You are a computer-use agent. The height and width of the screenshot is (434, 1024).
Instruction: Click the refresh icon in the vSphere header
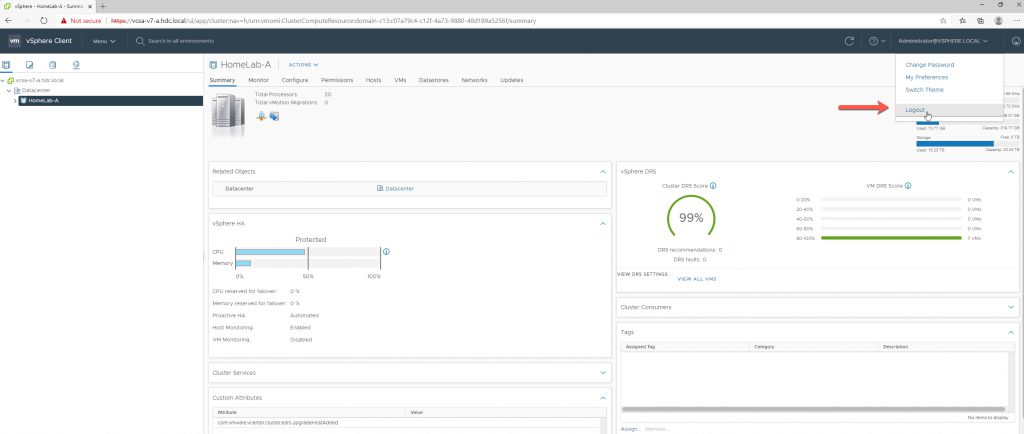[849, 40]
